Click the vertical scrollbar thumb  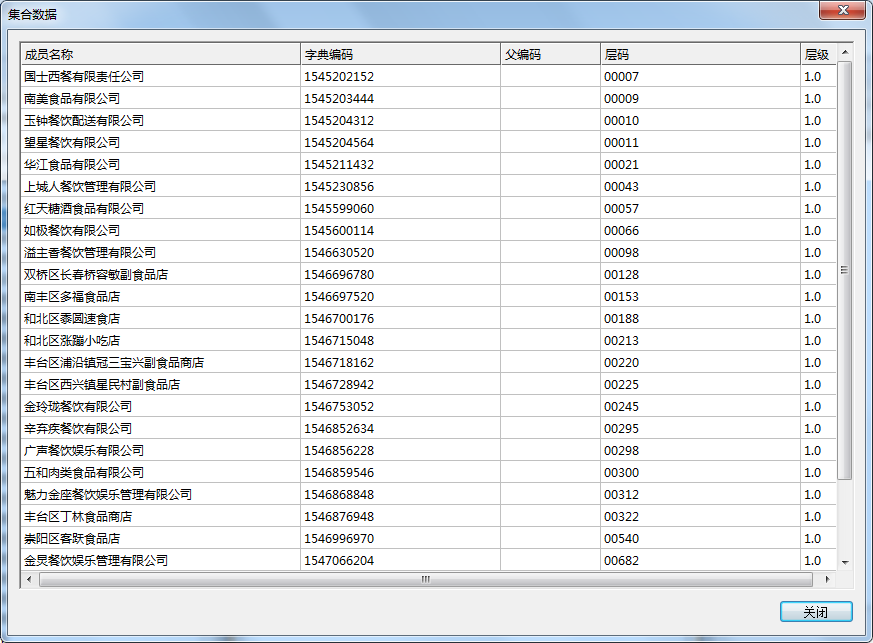coord(845,270)
